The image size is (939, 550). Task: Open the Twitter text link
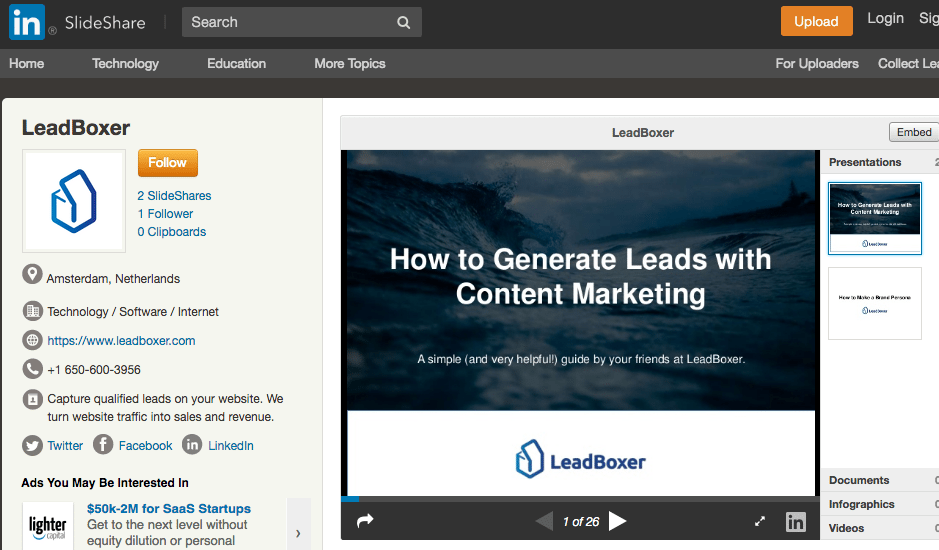[65, 446]
